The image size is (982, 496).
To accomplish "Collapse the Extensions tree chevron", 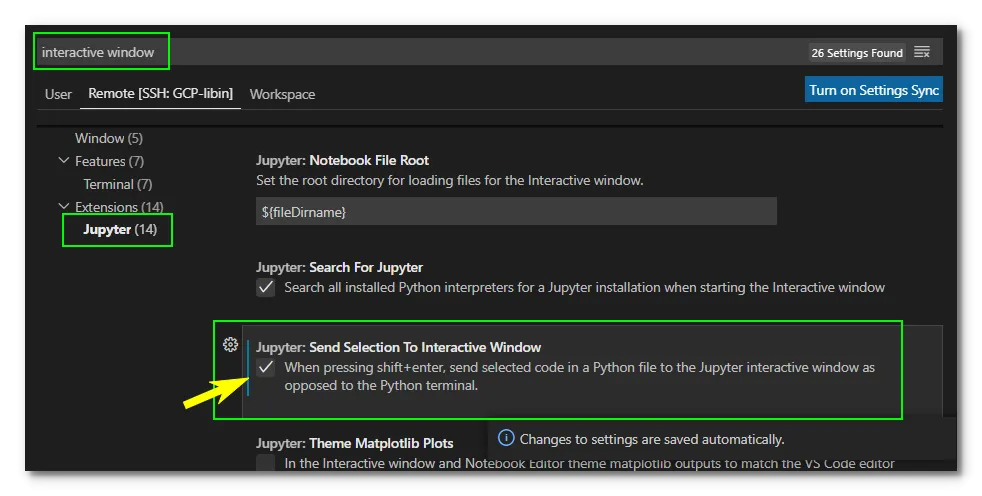I will (63, 207).
